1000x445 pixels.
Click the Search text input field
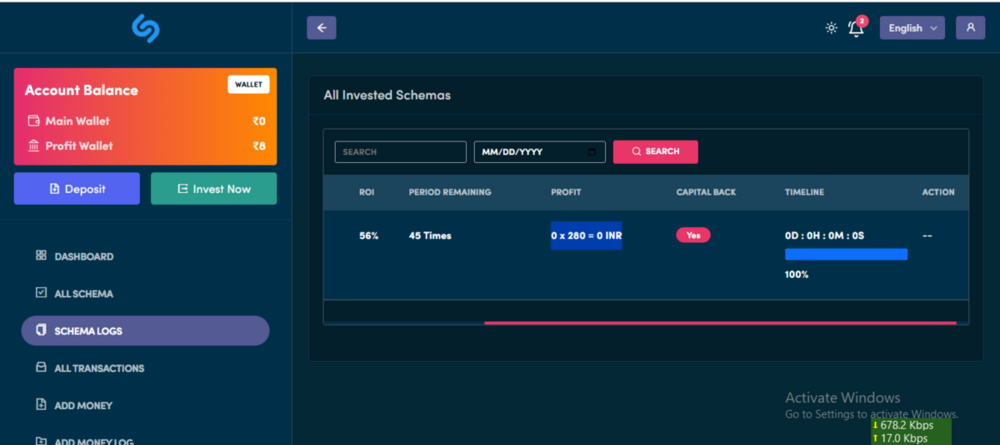point(400,152)
